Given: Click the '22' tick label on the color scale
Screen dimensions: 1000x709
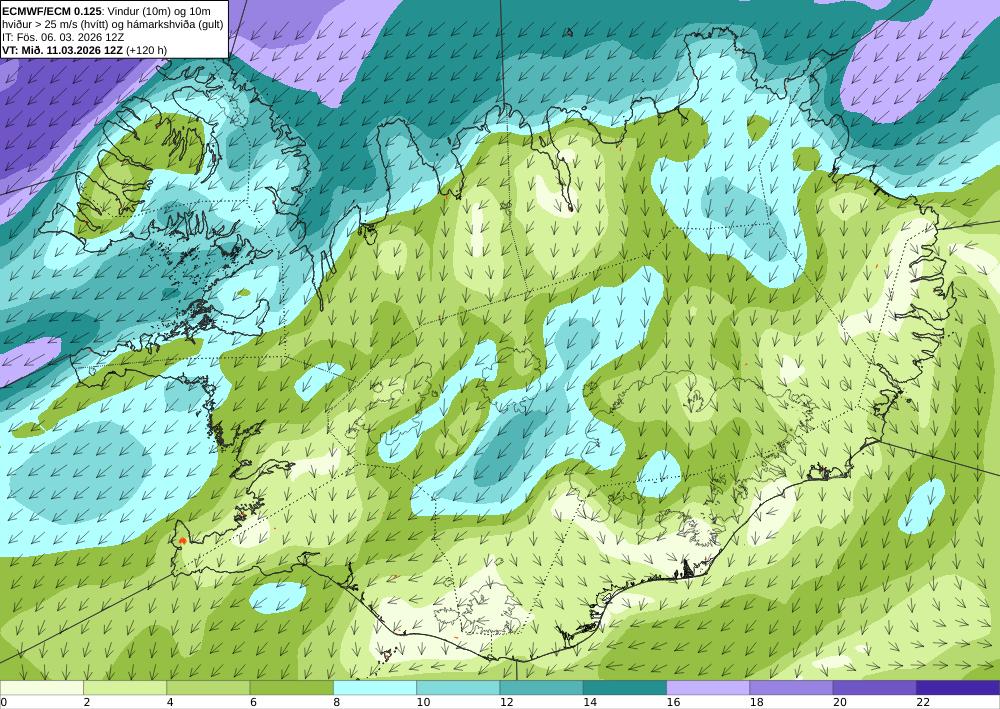Looking at the screenshot, I should (x=923, y=702).
